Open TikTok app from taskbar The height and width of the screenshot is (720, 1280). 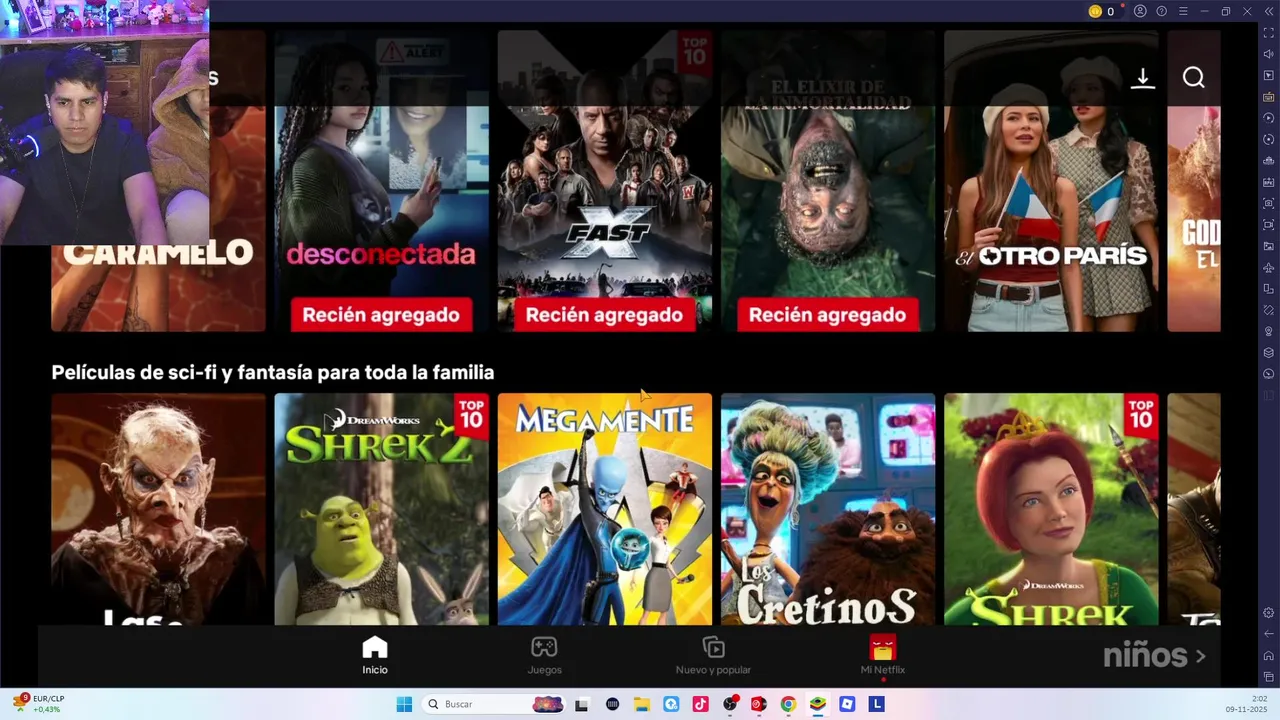click(700, 704)
